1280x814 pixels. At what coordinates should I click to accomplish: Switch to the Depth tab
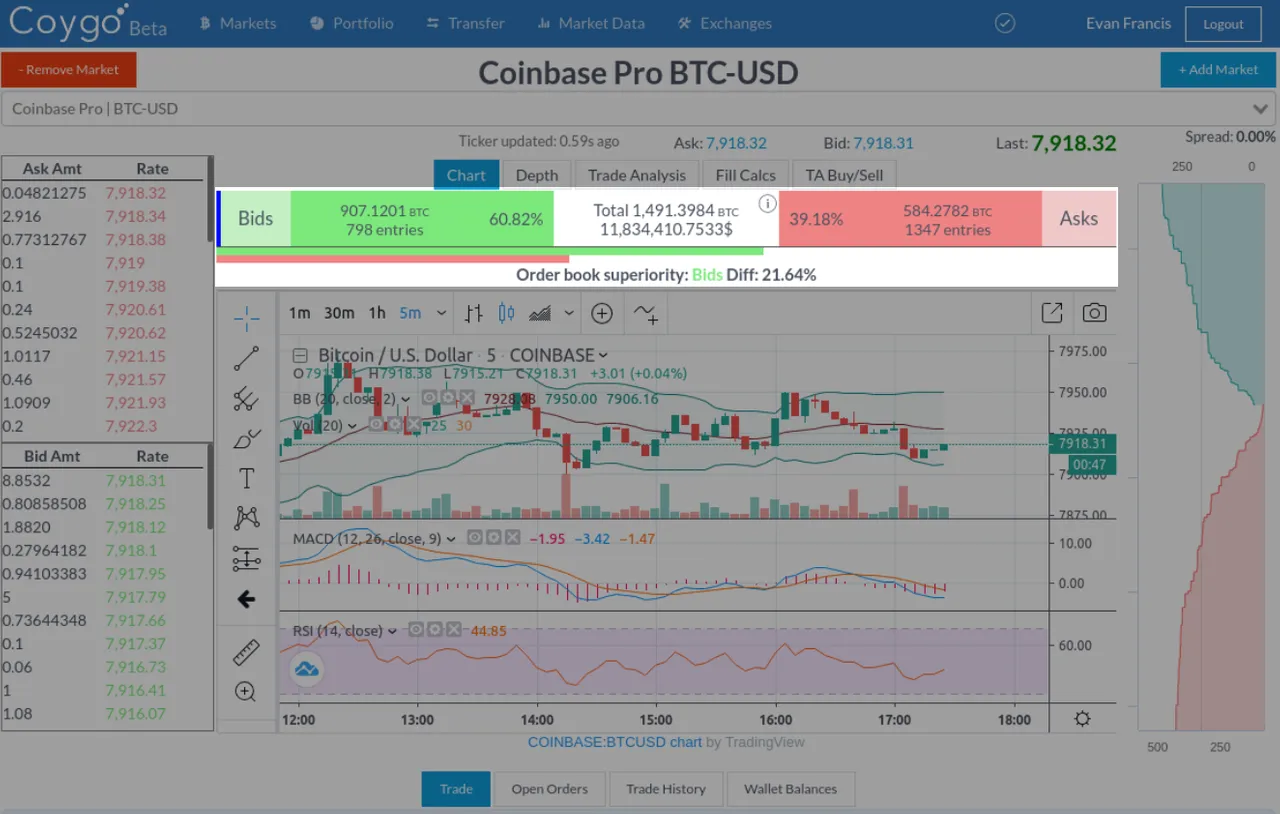[x=537, y=175]
